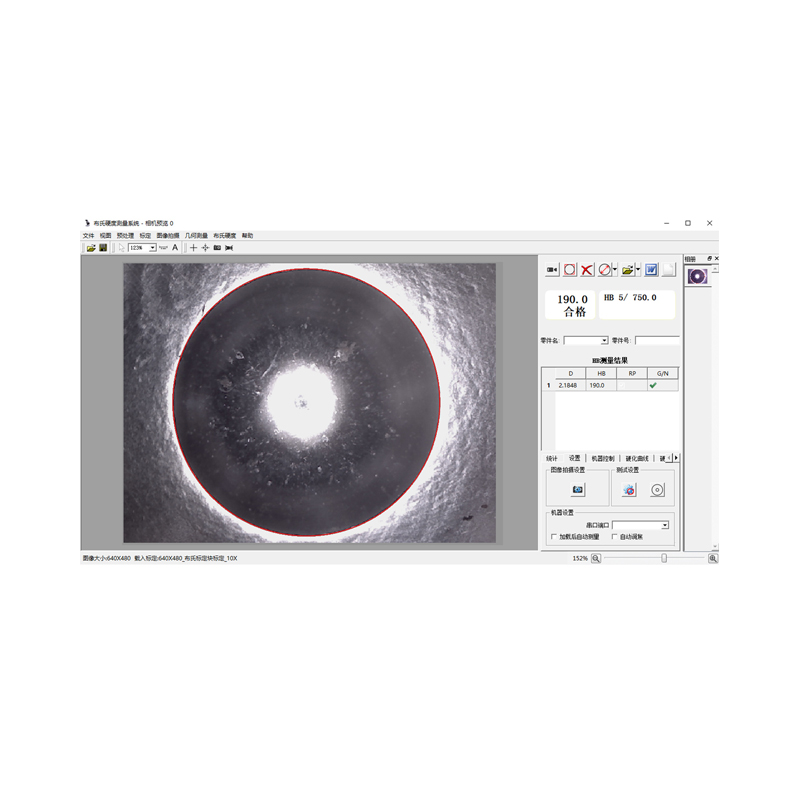800x800 pixels.
Task: Select the diameter measuring circle tool
Action: (605, 270)
